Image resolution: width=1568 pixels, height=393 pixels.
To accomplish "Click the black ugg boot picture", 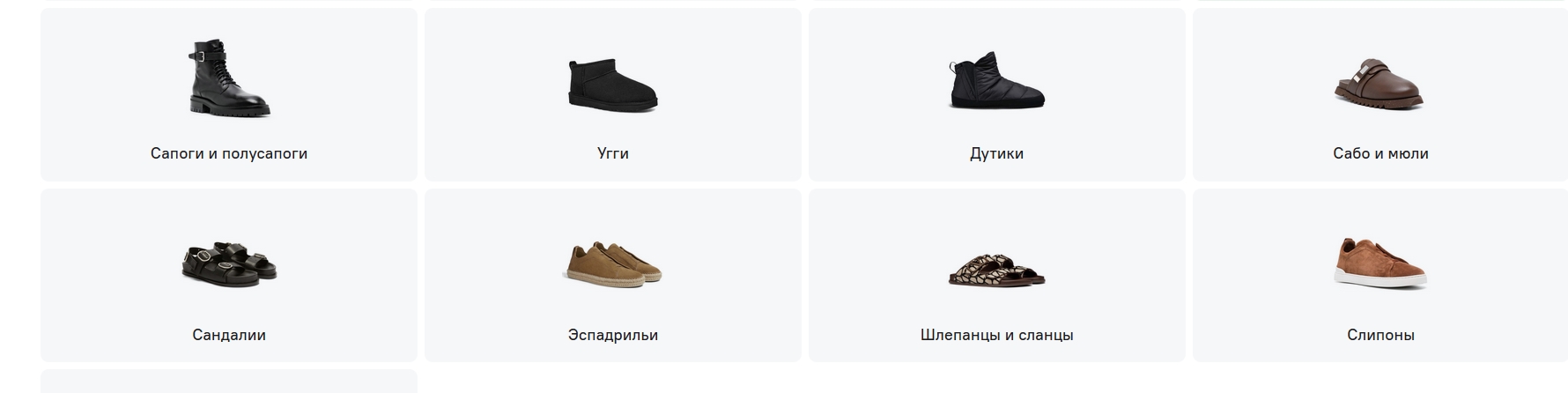I will coord(613,85).
